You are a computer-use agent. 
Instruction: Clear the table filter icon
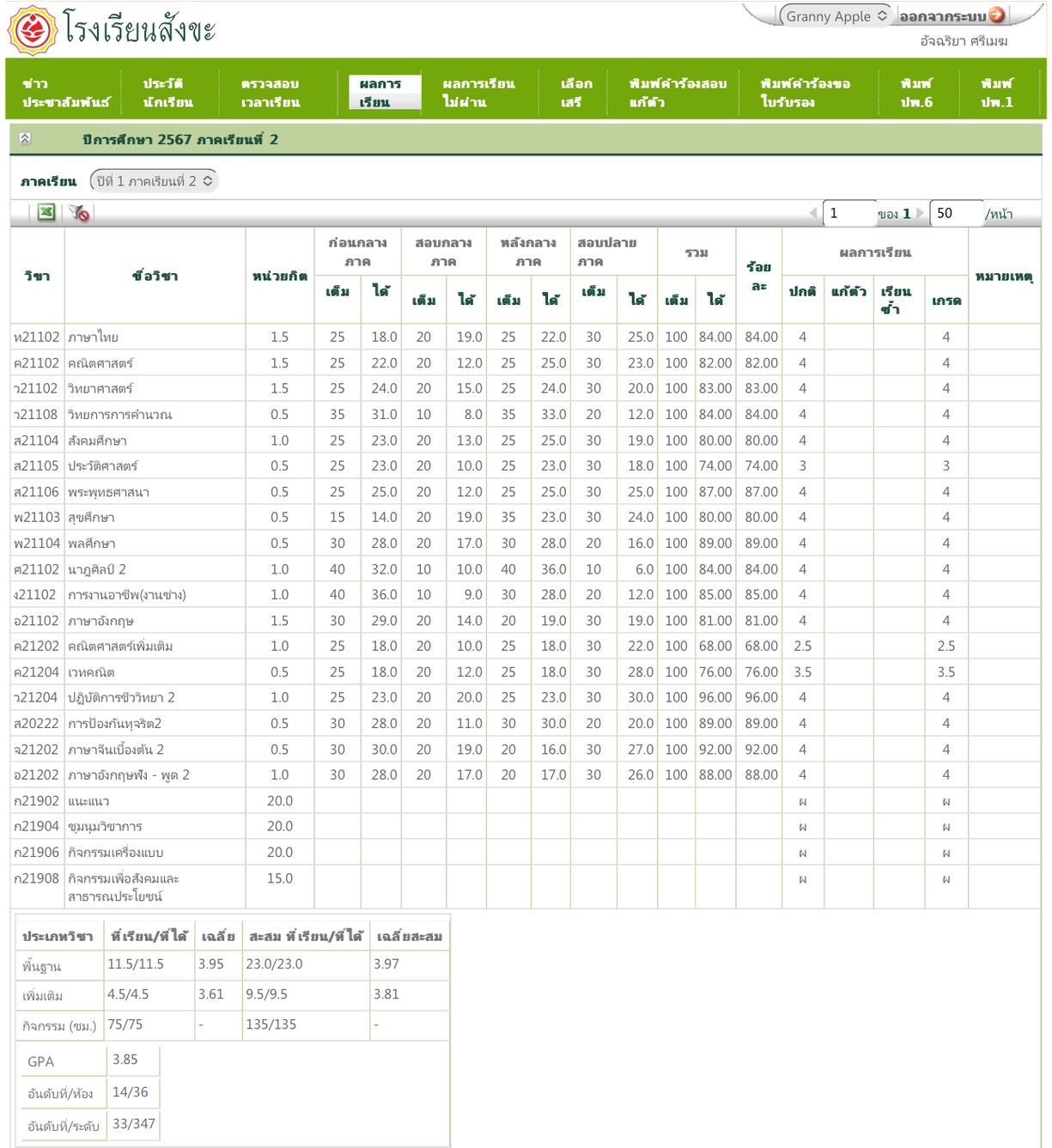point(79,212)
